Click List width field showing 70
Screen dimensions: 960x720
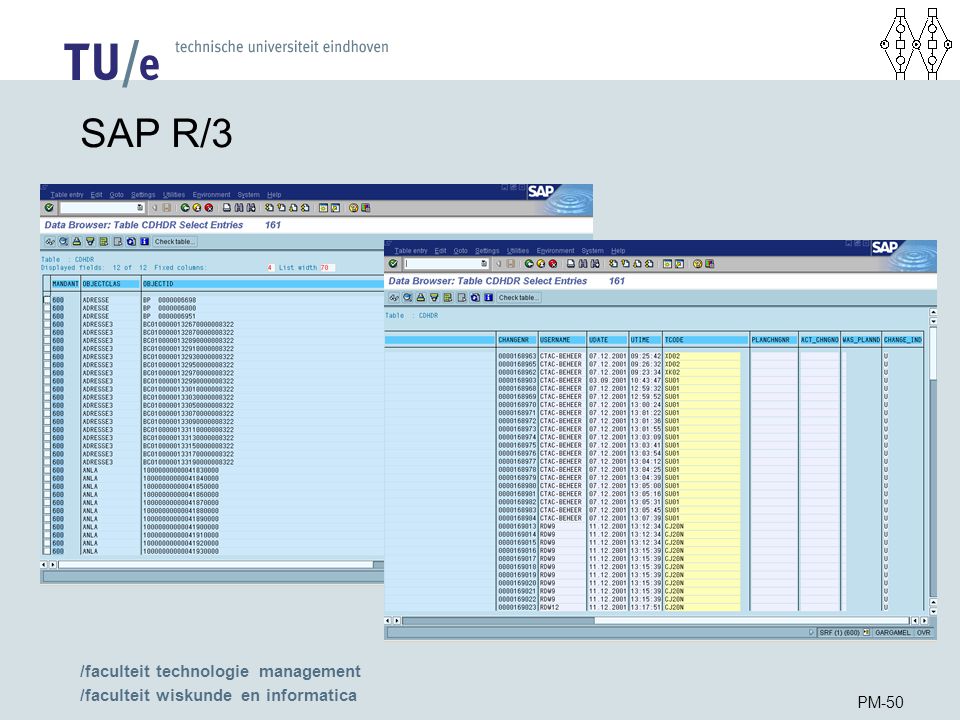click(327, 268)
